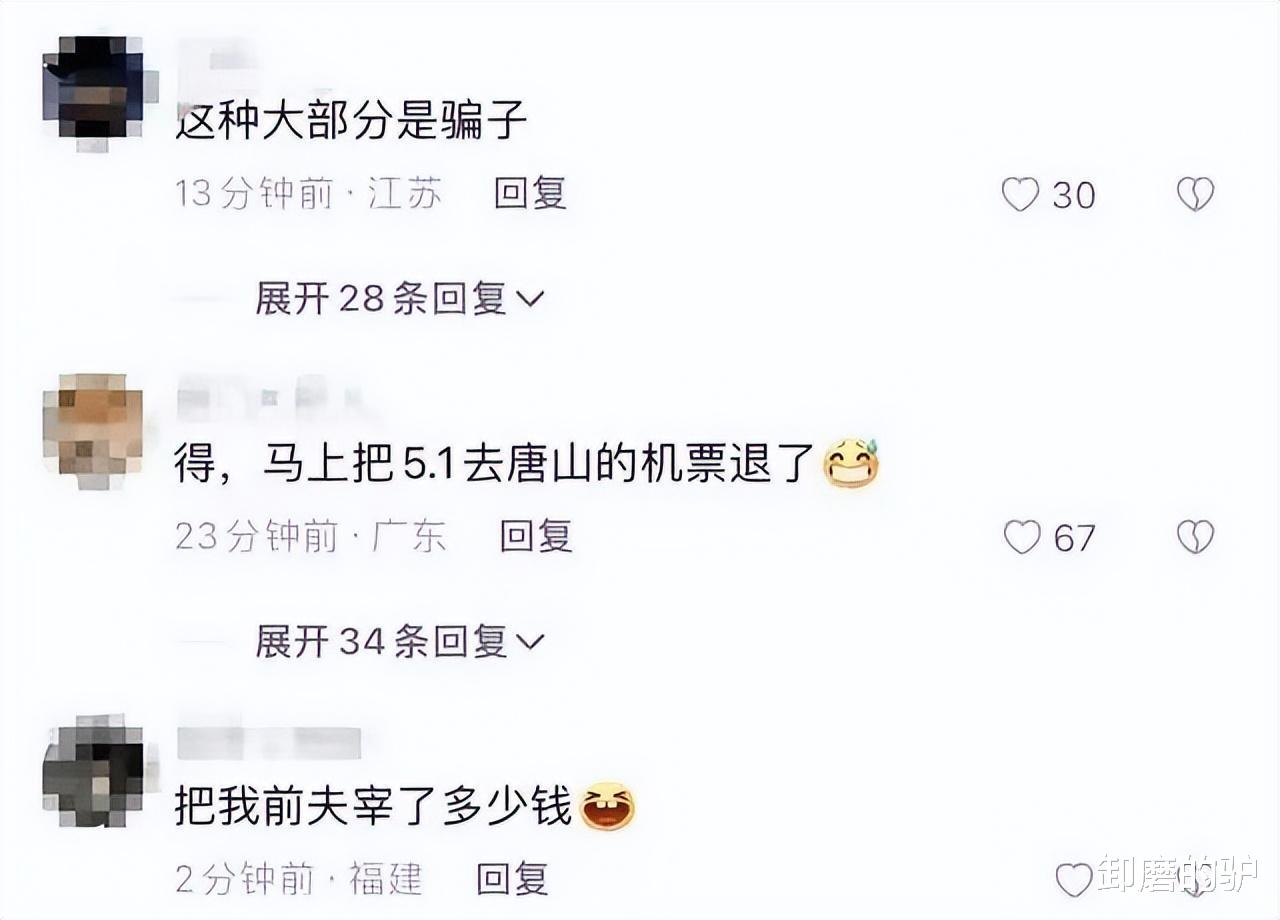The width and height of the screenshot is (1280, 920).
Task: Open third commenter's gray pixelated avatar
Action: click(93, 772)
